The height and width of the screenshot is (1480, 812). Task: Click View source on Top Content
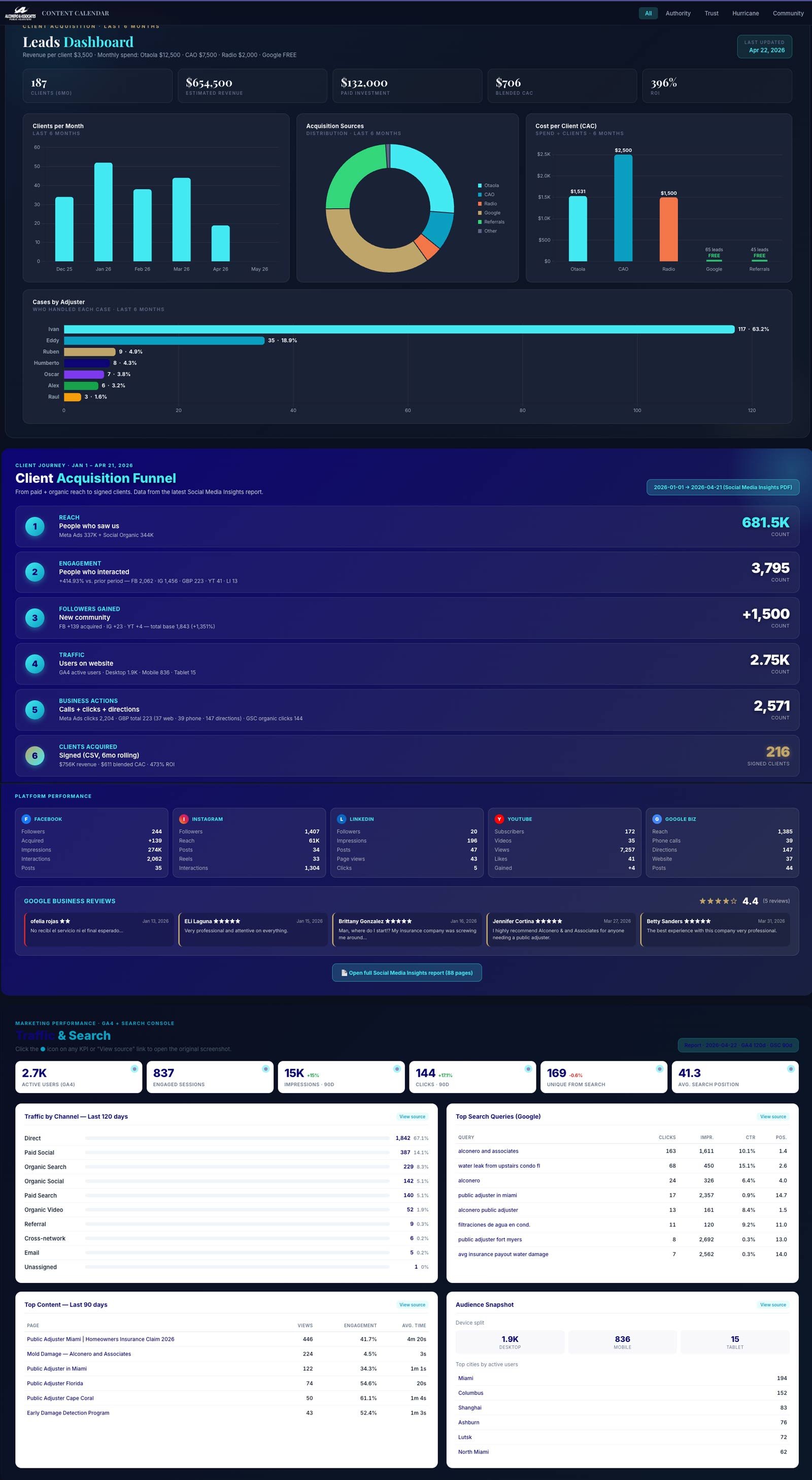(412, 1305)
